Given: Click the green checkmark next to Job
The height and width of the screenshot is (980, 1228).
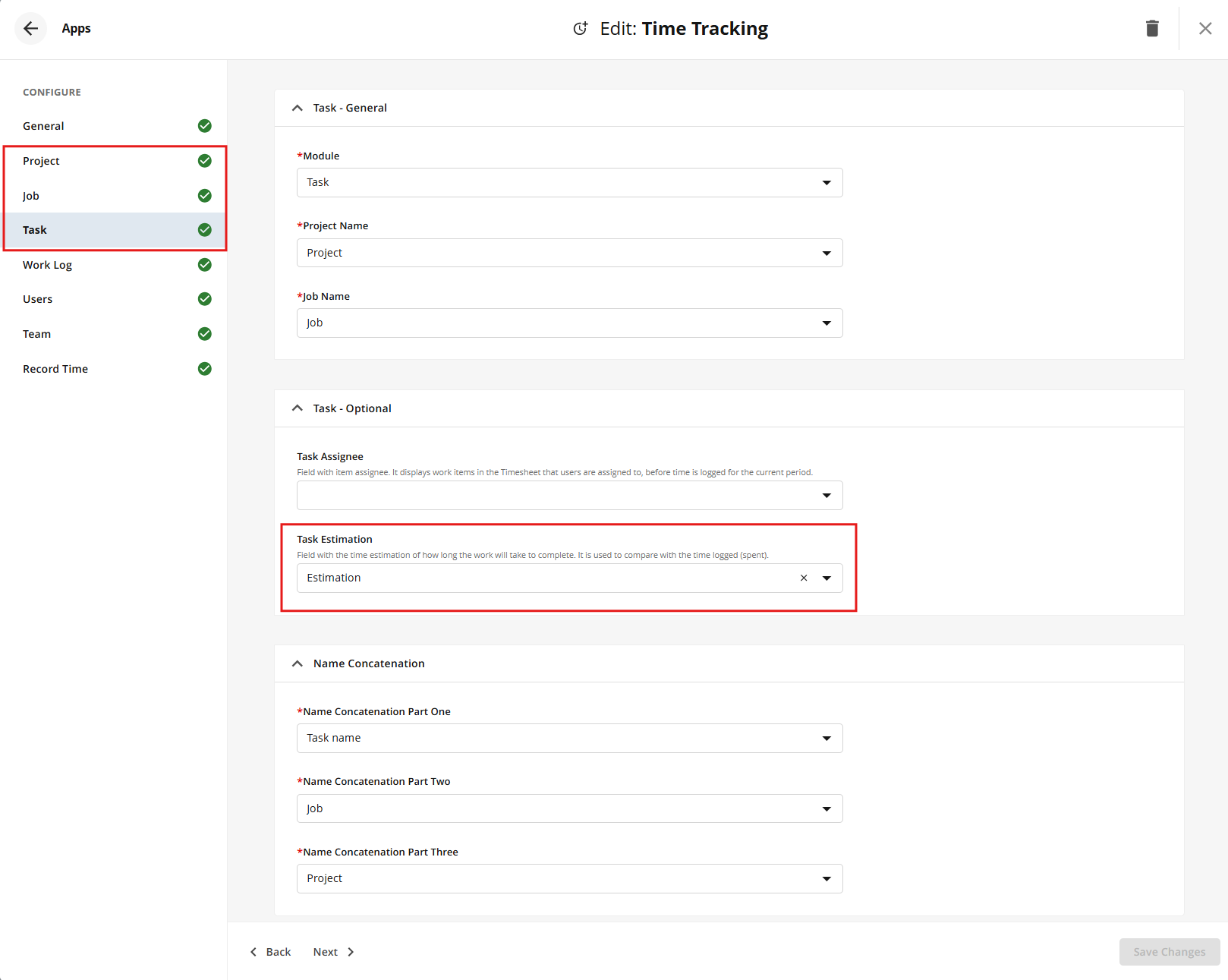Looking at the screenshot, I should click(205, 196).
